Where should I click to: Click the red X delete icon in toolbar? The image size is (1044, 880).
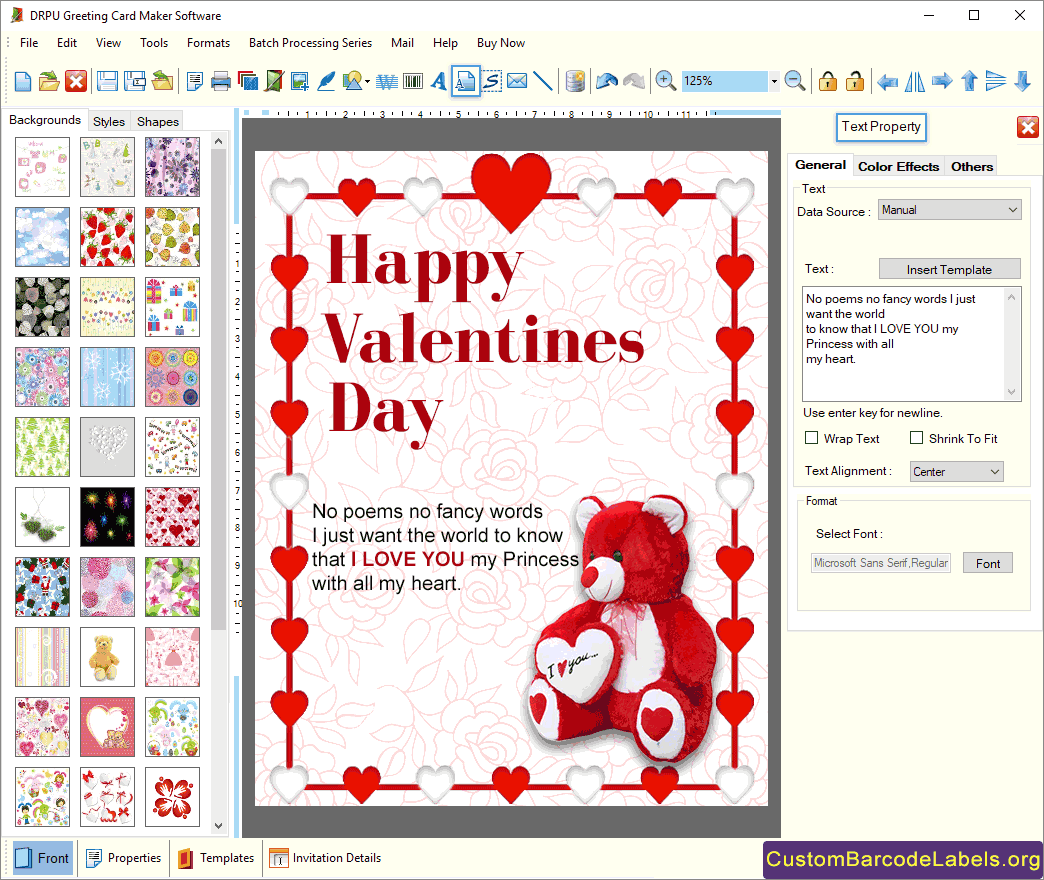(x=76, y=81)
